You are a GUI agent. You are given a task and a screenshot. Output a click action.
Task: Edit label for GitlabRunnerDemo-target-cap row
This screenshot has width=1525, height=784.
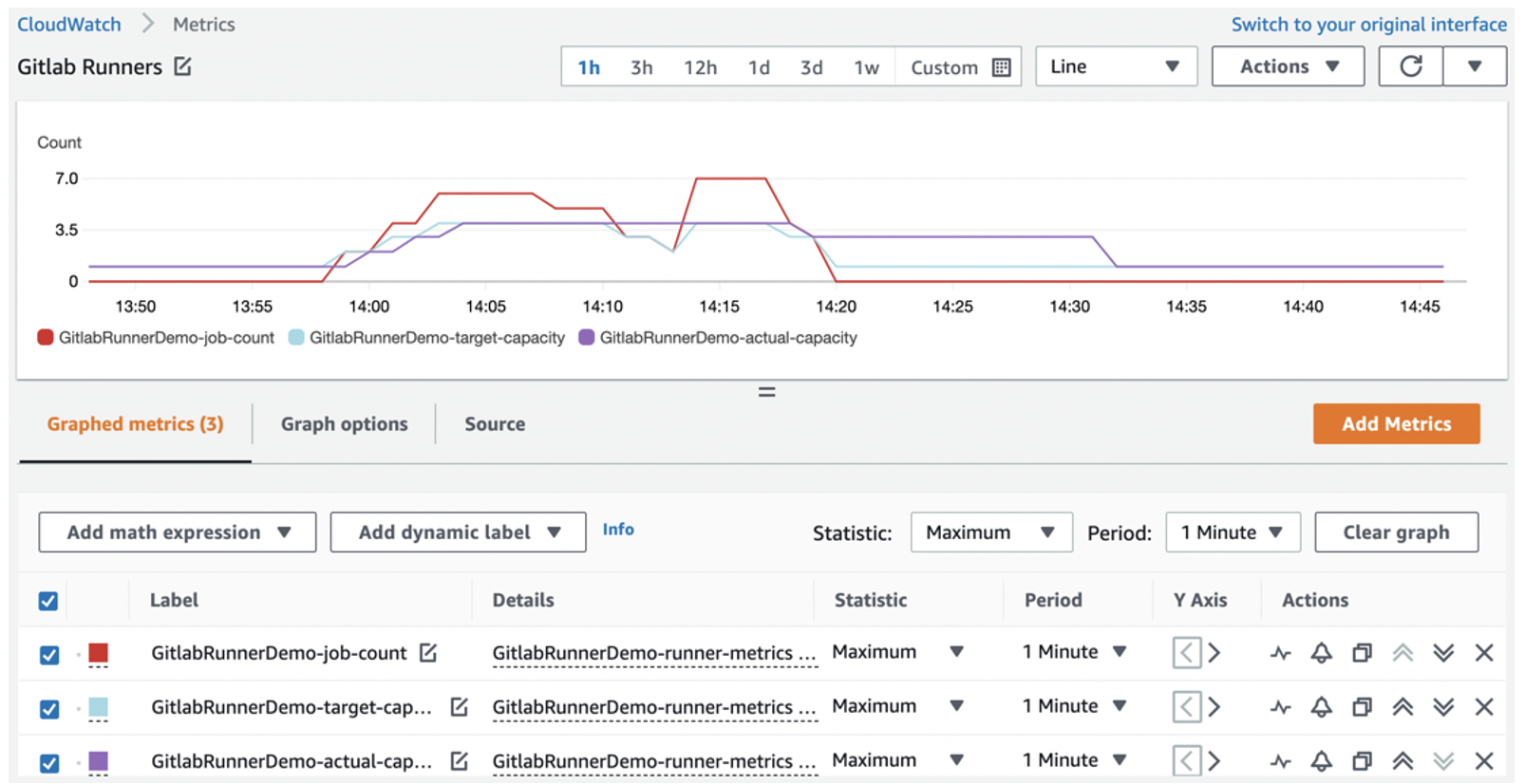(x=460, y=707)
